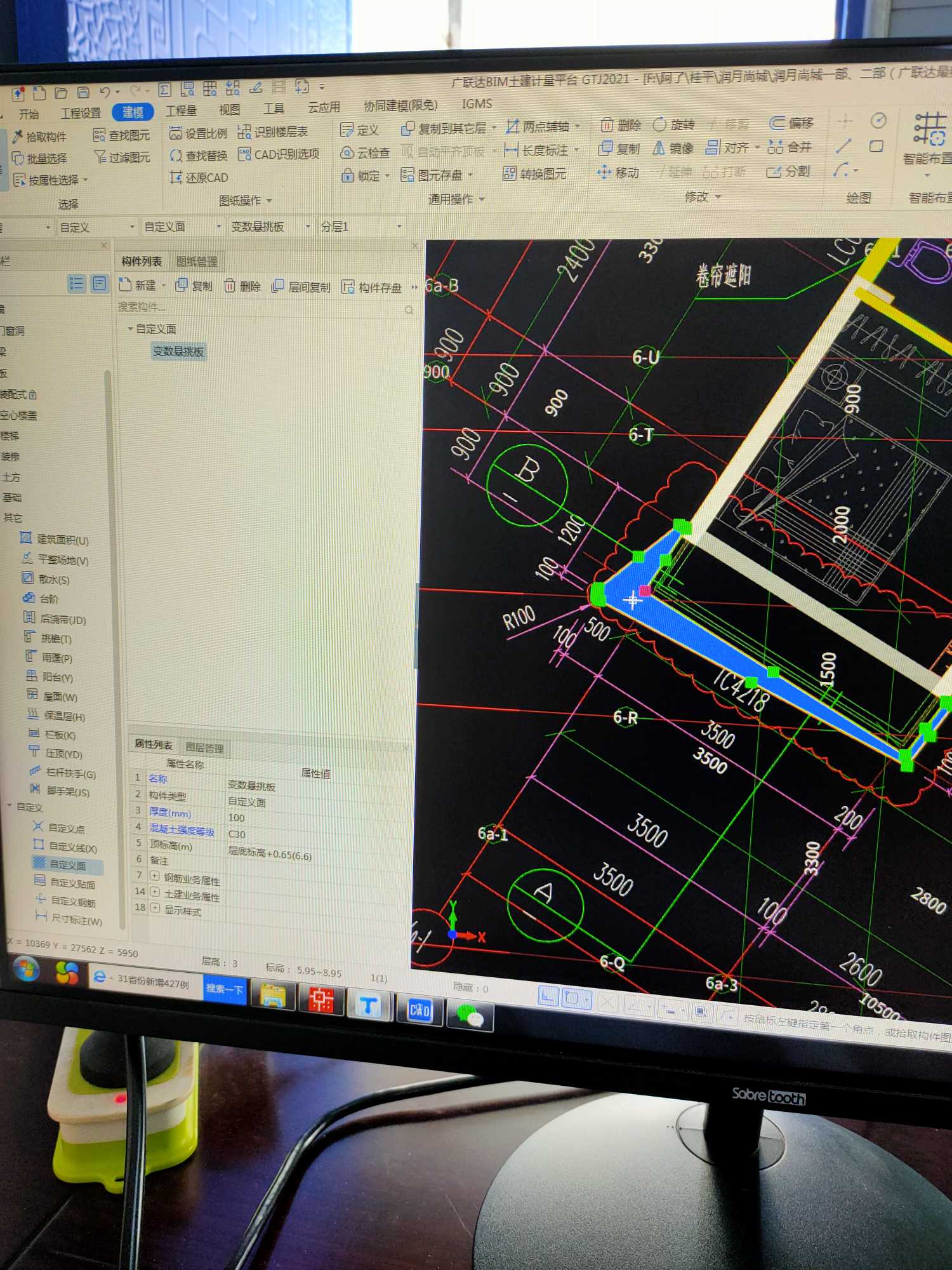The height and width of the screenshot is (1270, 952).
Task: Click the 定义 define button
Action: tap(360, 130)
